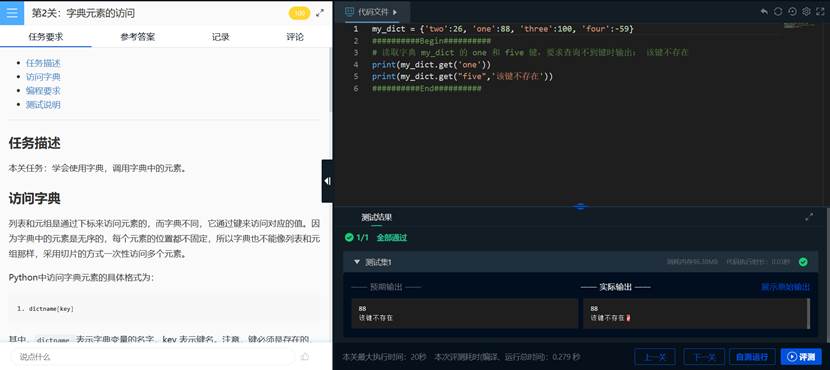
Task: Click the dictname[key] code snippet
Action: 51,309
